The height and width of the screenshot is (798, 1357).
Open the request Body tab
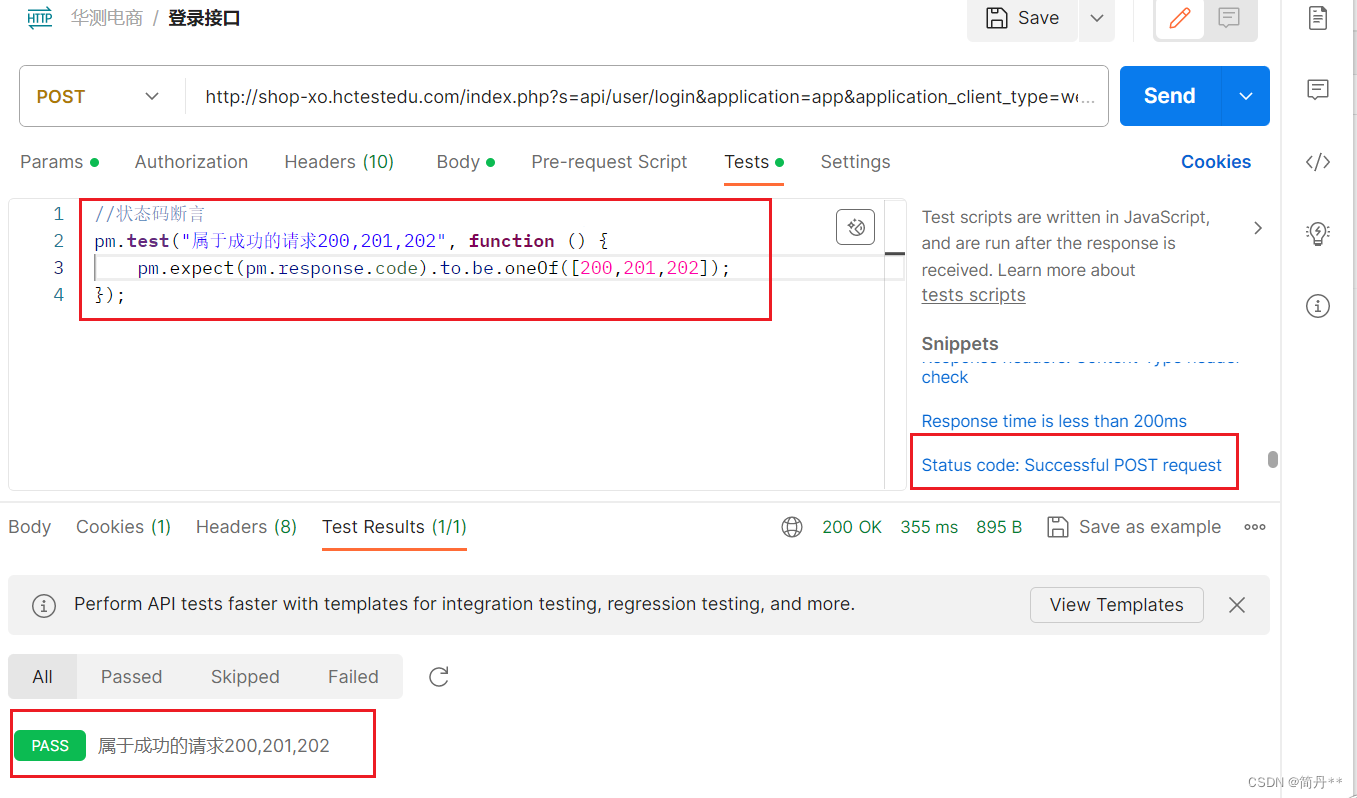(466, 162)
